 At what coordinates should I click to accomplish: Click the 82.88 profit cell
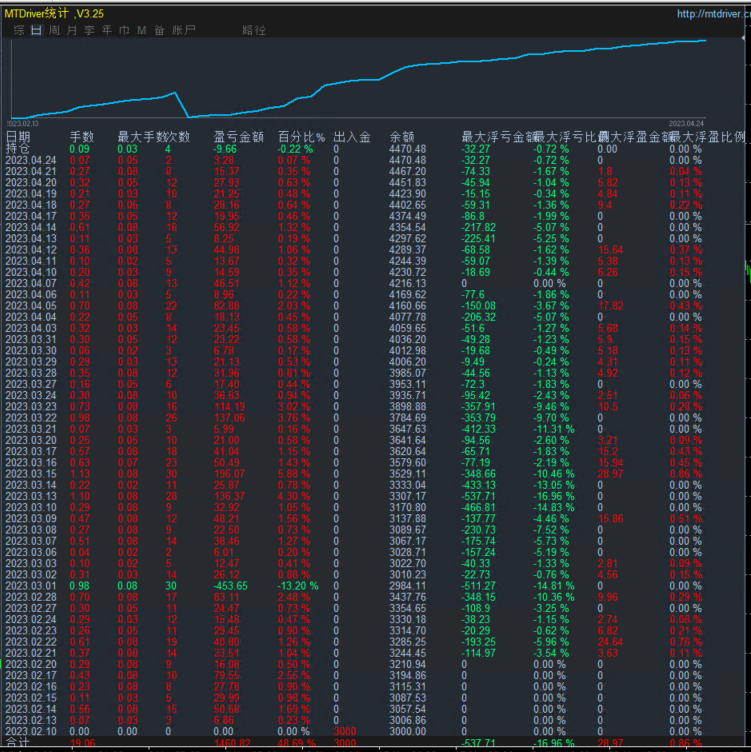[226, 306]
